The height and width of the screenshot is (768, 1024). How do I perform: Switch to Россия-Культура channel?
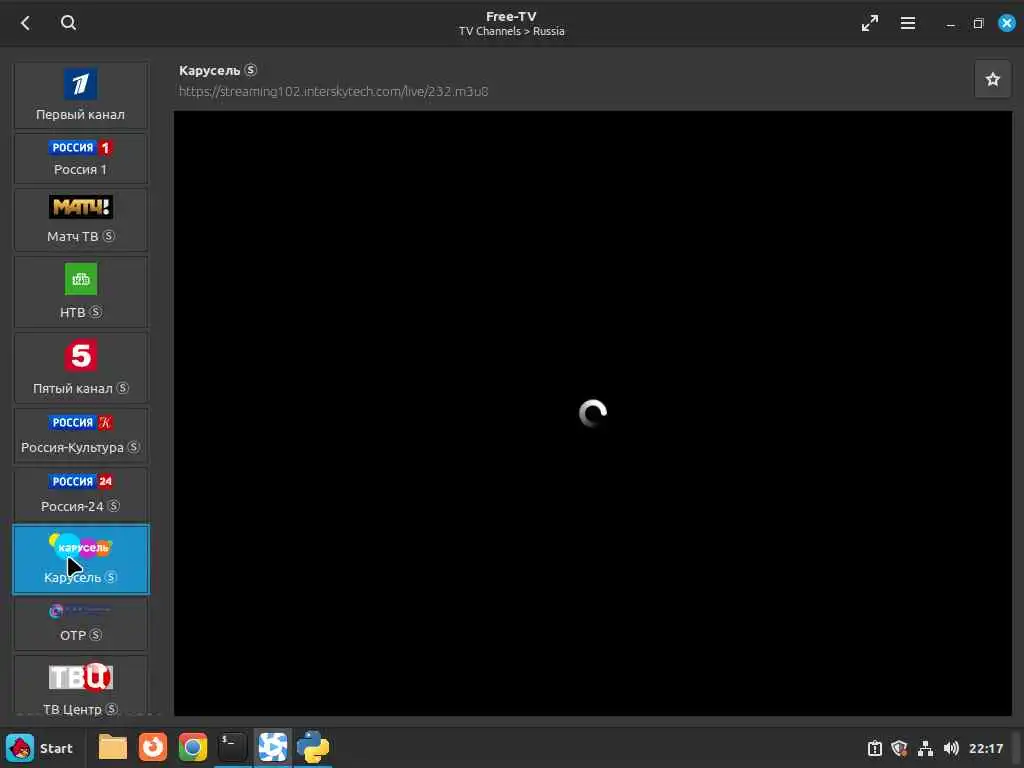[x=81, y=435]
